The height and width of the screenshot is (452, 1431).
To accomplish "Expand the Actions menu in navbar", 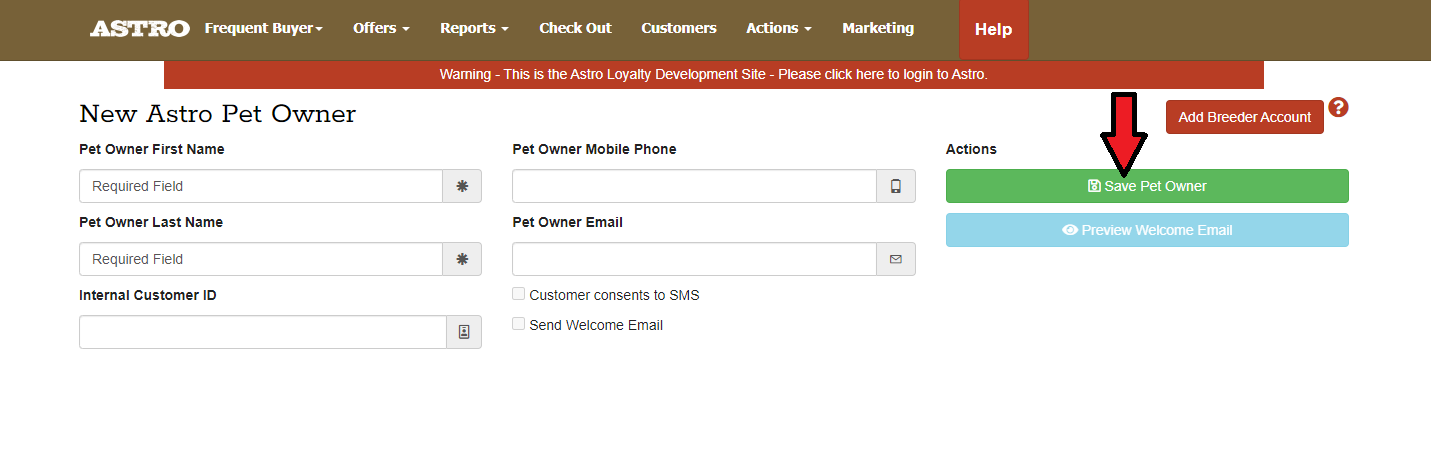I will point(778,29).
